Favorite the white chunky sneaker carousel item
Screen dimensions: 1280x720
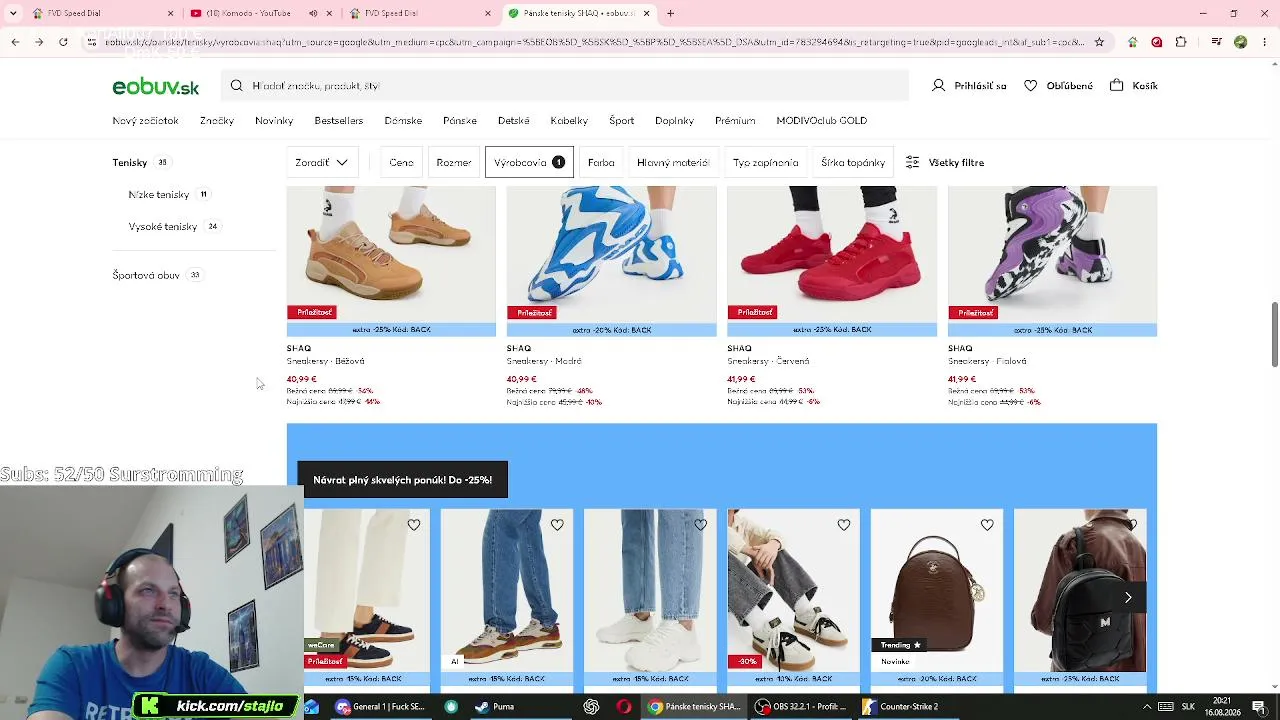pyautogui.click(x=700, y=525)
